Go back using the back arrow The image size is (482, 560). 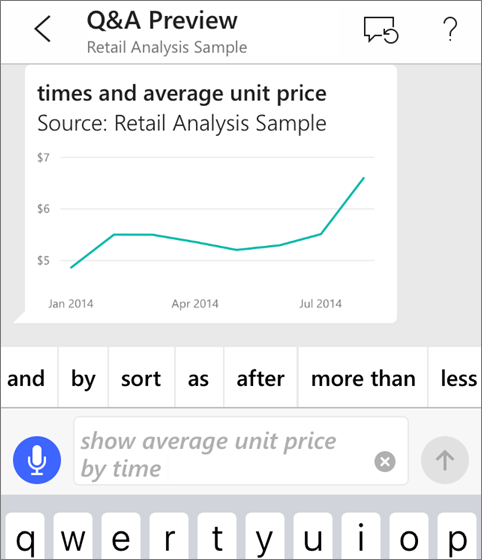(43, 29)
